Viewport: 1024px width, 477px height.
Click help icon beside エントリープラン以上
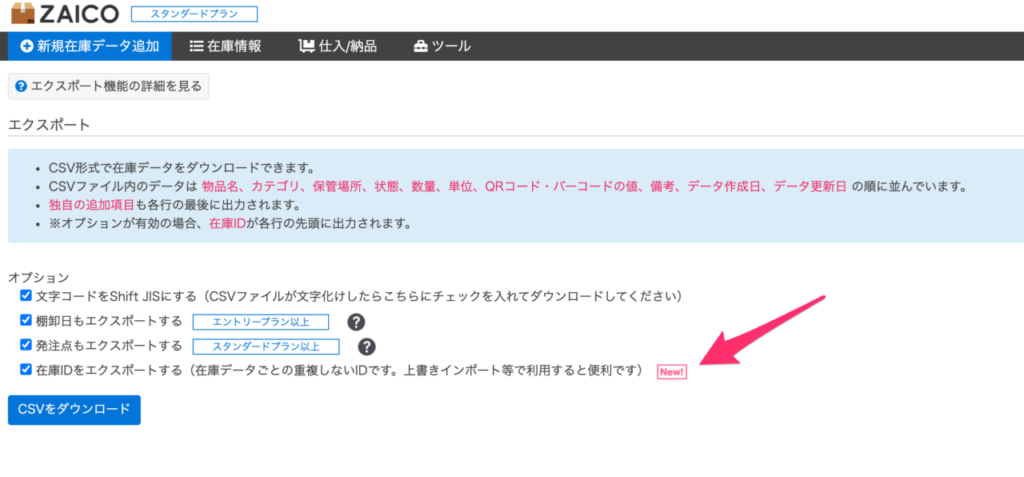click(355, 321)
